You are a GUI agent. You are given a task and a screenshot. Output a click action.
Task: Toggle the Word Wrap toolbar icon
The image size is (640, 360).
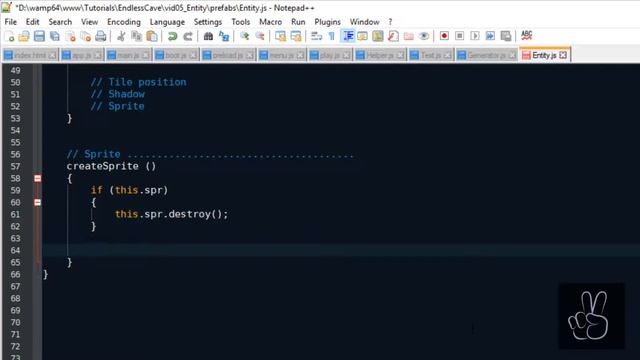[316, 36]
